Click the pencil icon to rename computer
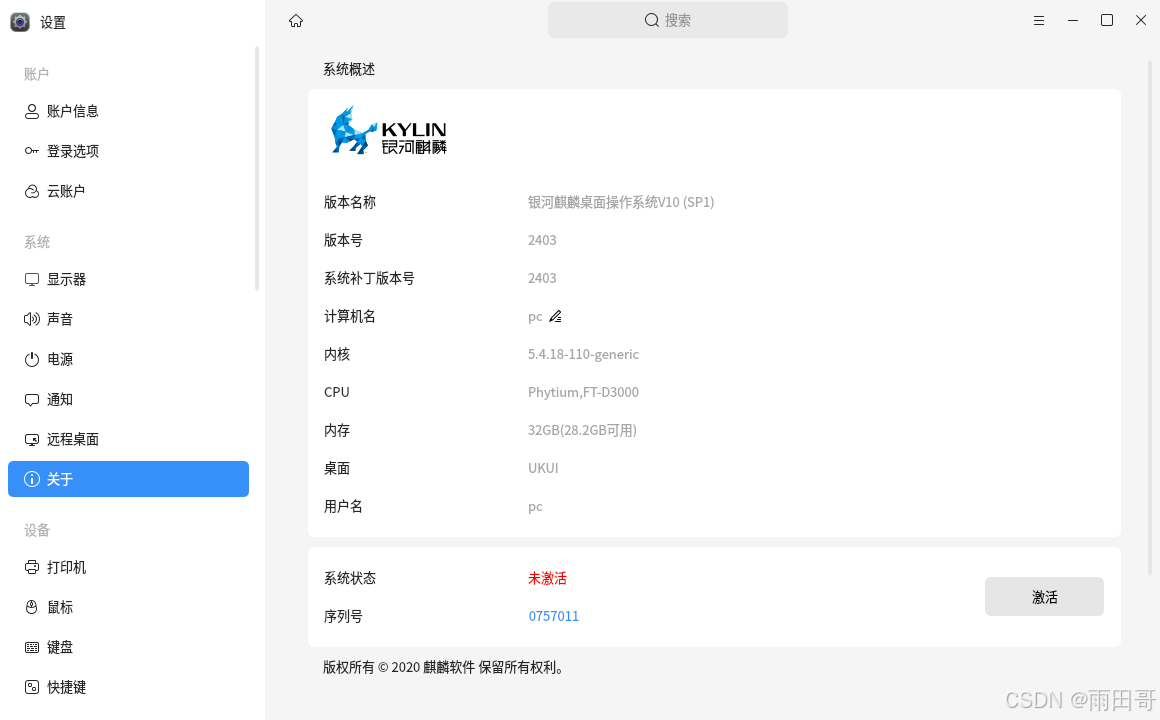 pyautogui.click(x=556, y=317)
